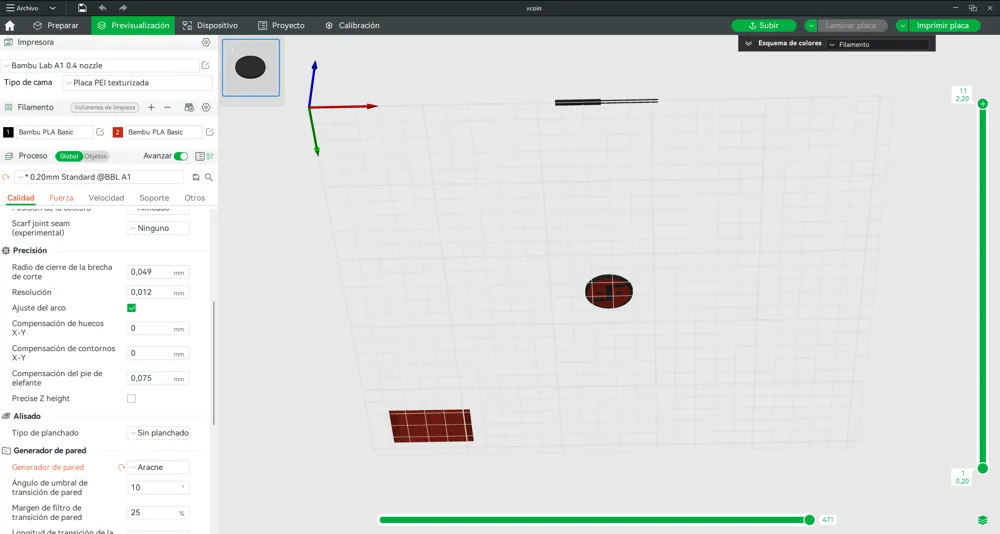Switch process scope to Global
The width and height of the screenshot is (1000, 534).
coord(68,156)
